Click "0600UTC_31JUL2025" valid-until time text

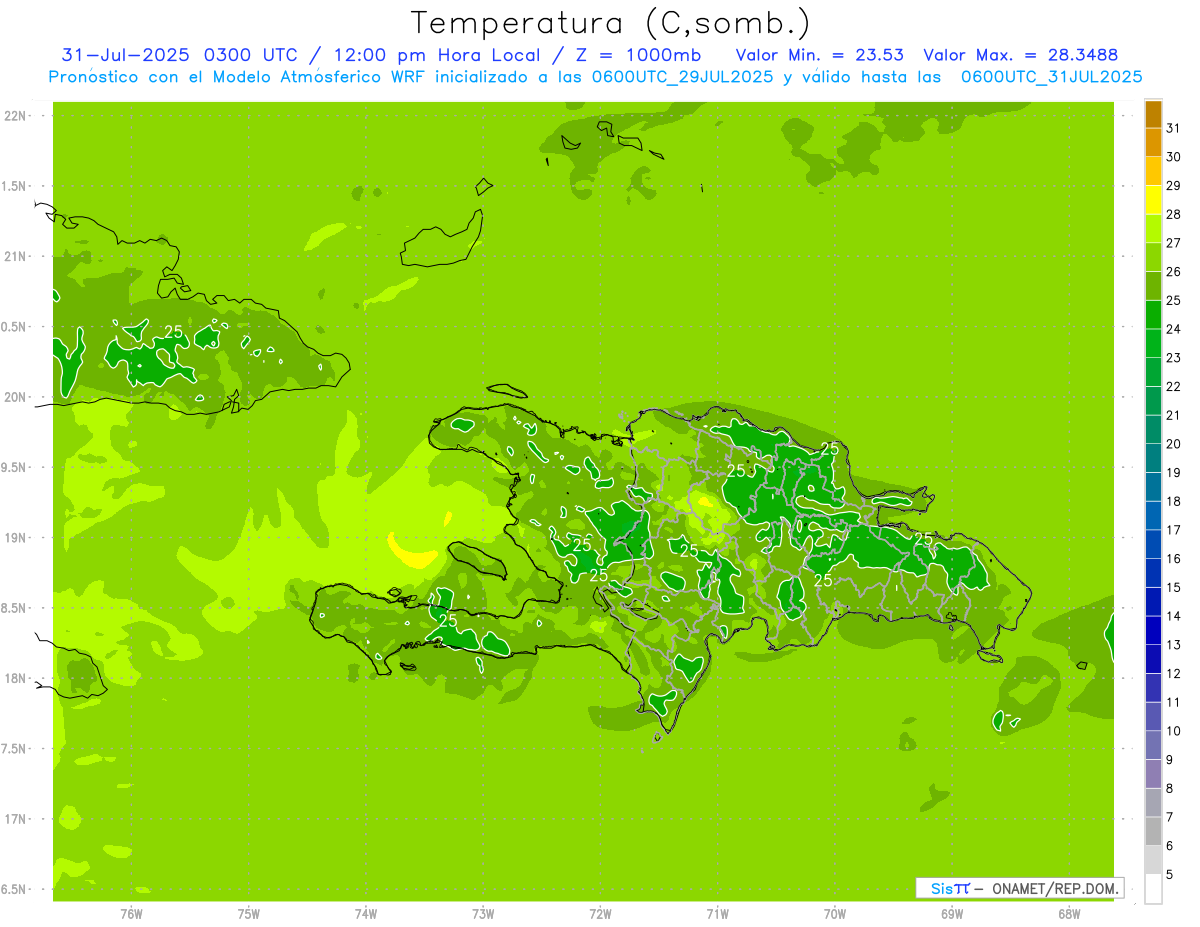(1052, 77)
